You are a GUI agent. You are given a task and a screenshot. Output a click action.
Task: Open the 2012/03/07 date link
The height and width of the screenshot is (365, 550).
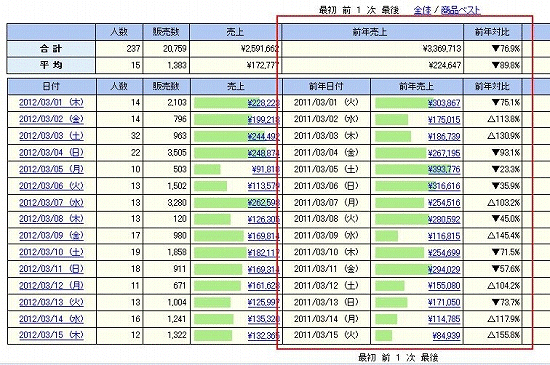click(51, 203)
